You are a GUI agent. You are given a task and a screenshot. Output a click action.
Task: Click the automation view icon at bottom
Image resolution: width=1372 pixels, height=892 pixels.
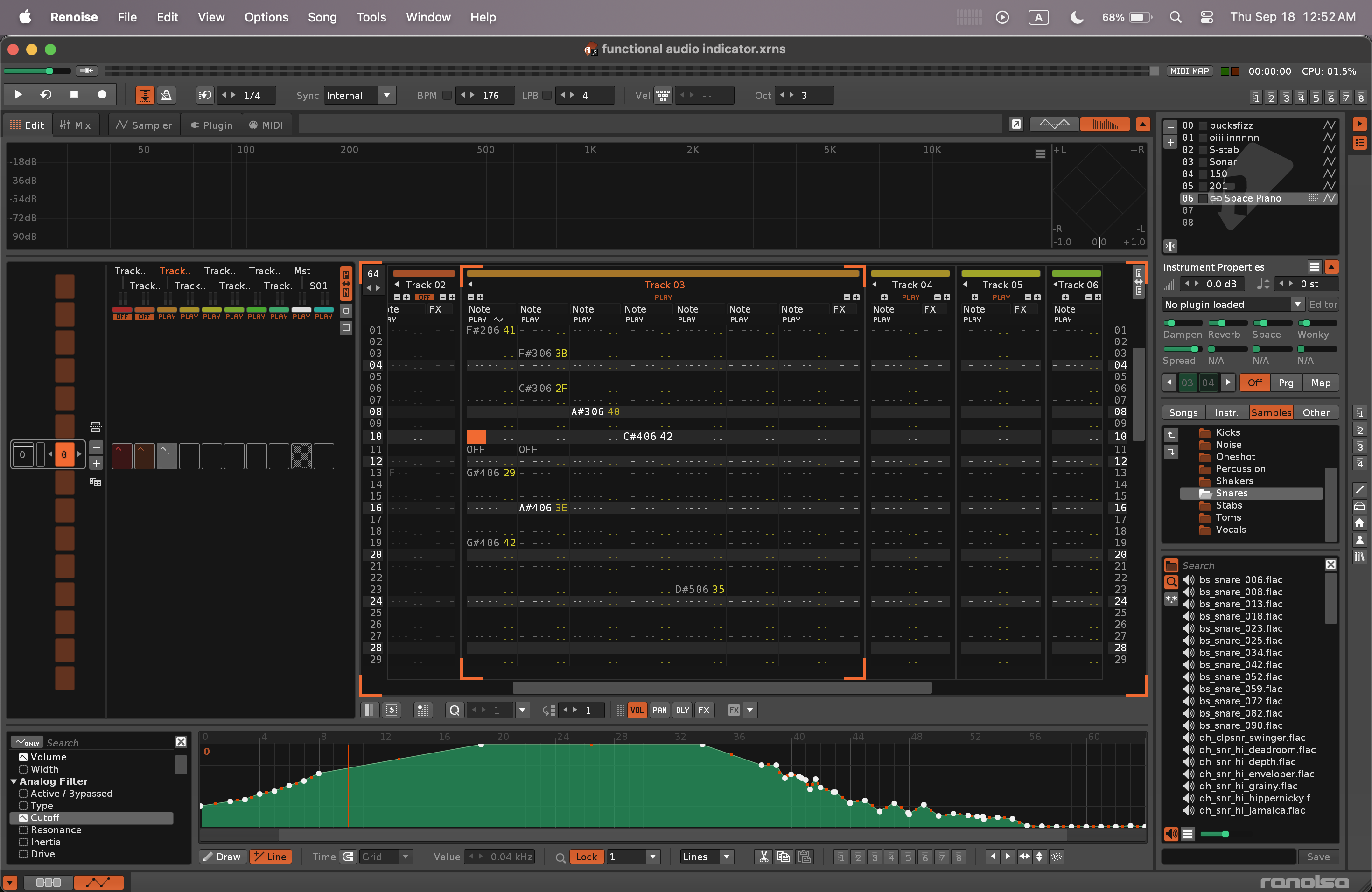[98, 882]
